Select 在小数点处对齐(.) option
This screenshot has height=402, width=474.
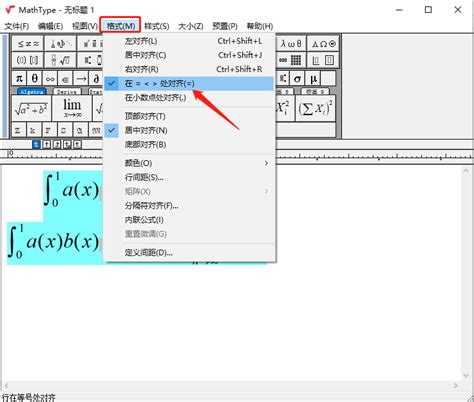[189, 98]
